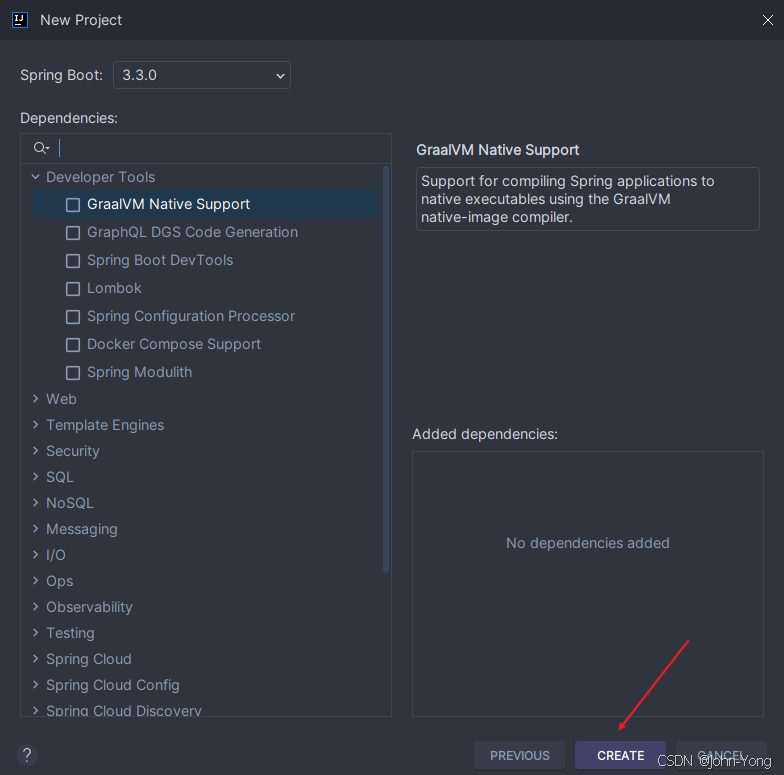Click the CANCEL button
The height and width of the screenshot is (775, 784).
click(x=721, y=755)
